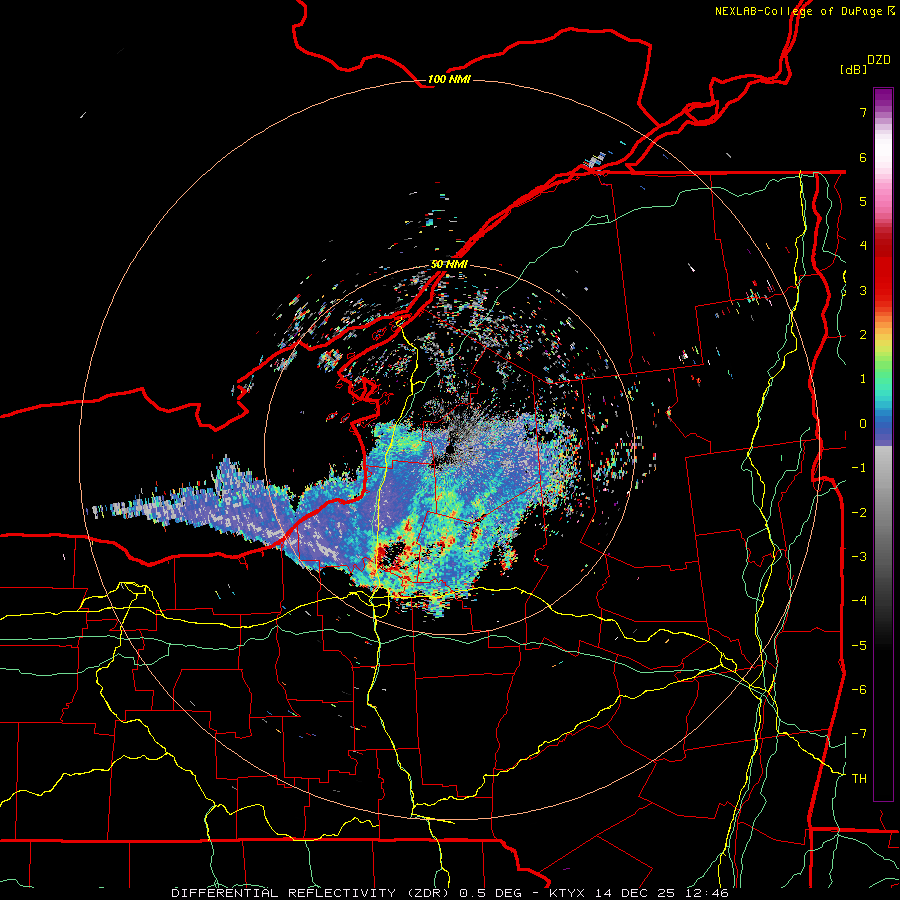Image resolution: width=900 pixels, height=900 pixels.
Task: Click the 100 NMI range ring label
Action: [449, 79]
